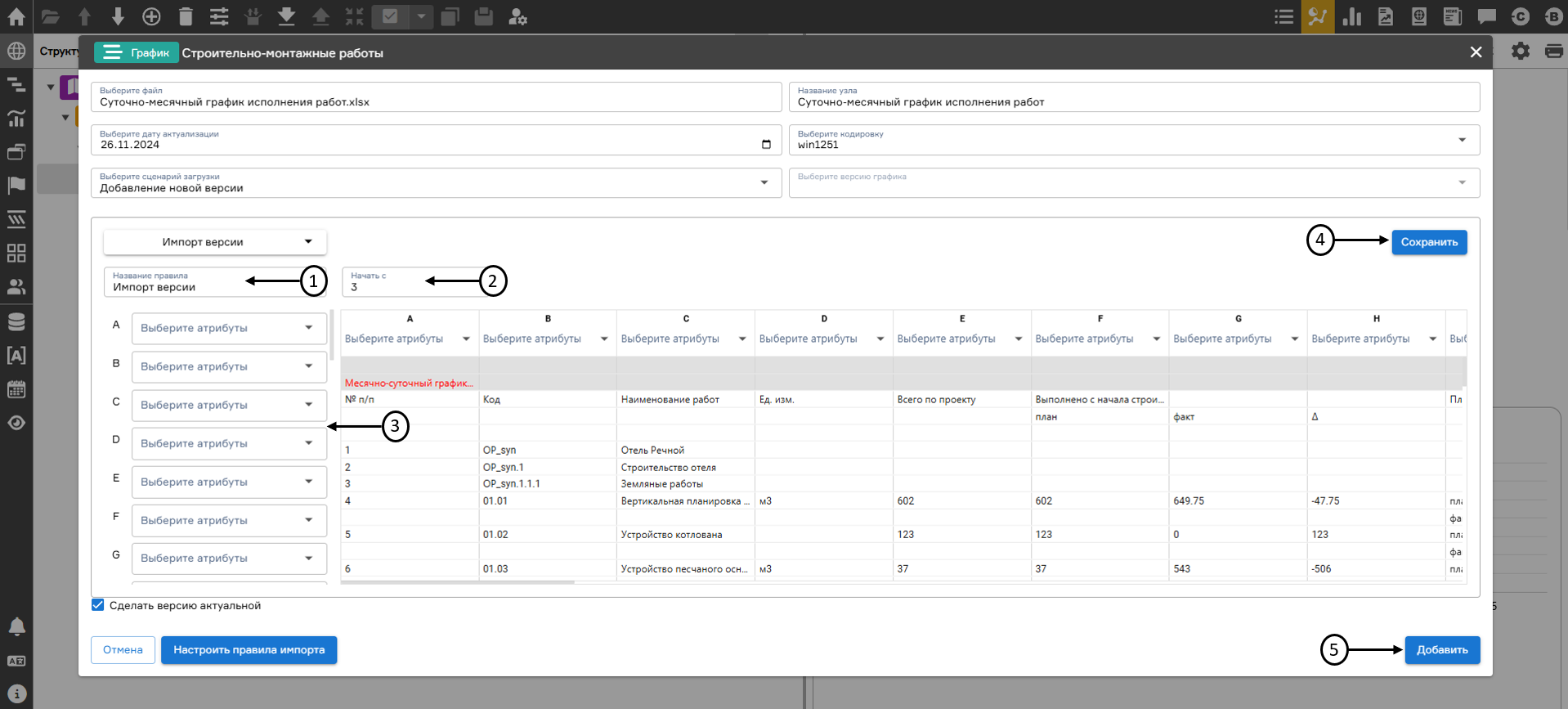
Task: Click the move up arrow icon
Action: click(84, 16)
